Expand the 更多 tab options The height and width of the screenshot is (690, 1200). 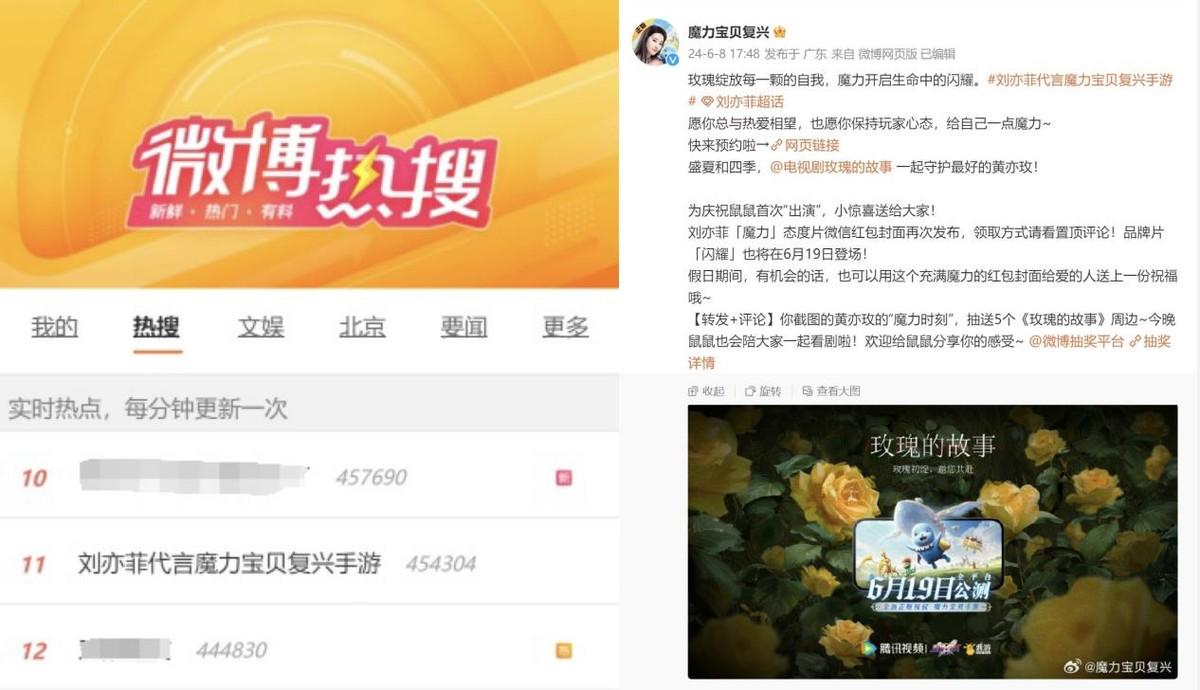click(566, 326)
